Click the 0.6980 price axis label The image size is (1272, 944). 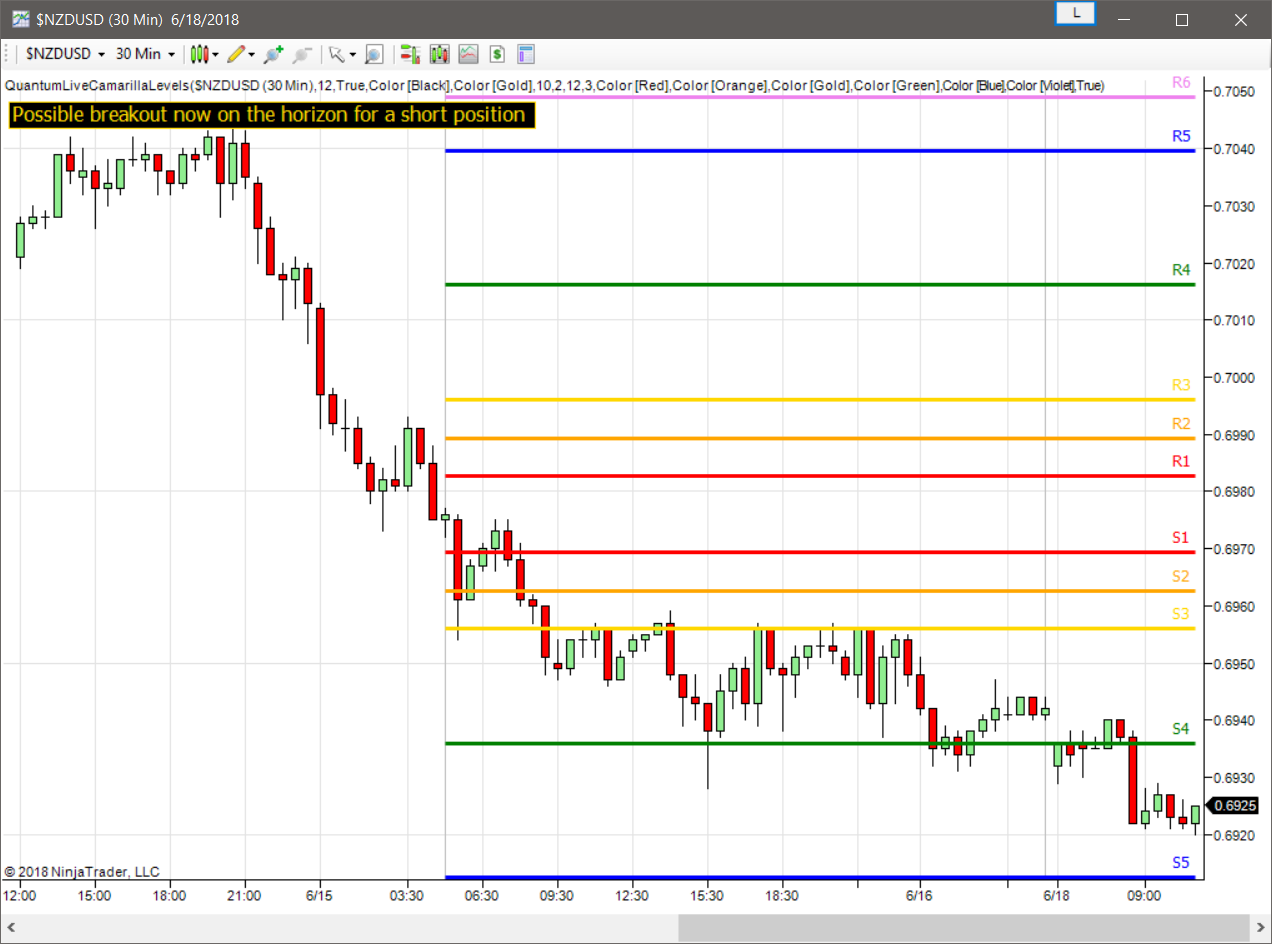pos(1233,492)
